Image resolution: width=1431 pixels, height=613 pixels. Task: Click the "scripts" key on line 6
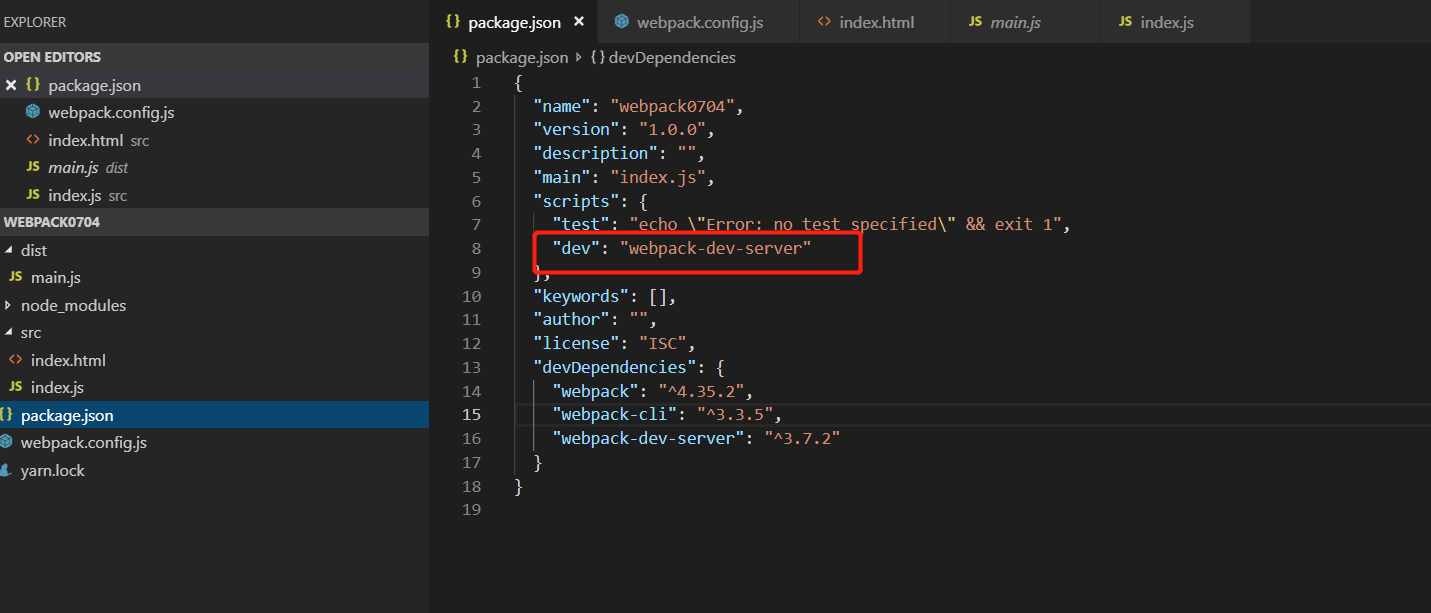coord(577,201)
